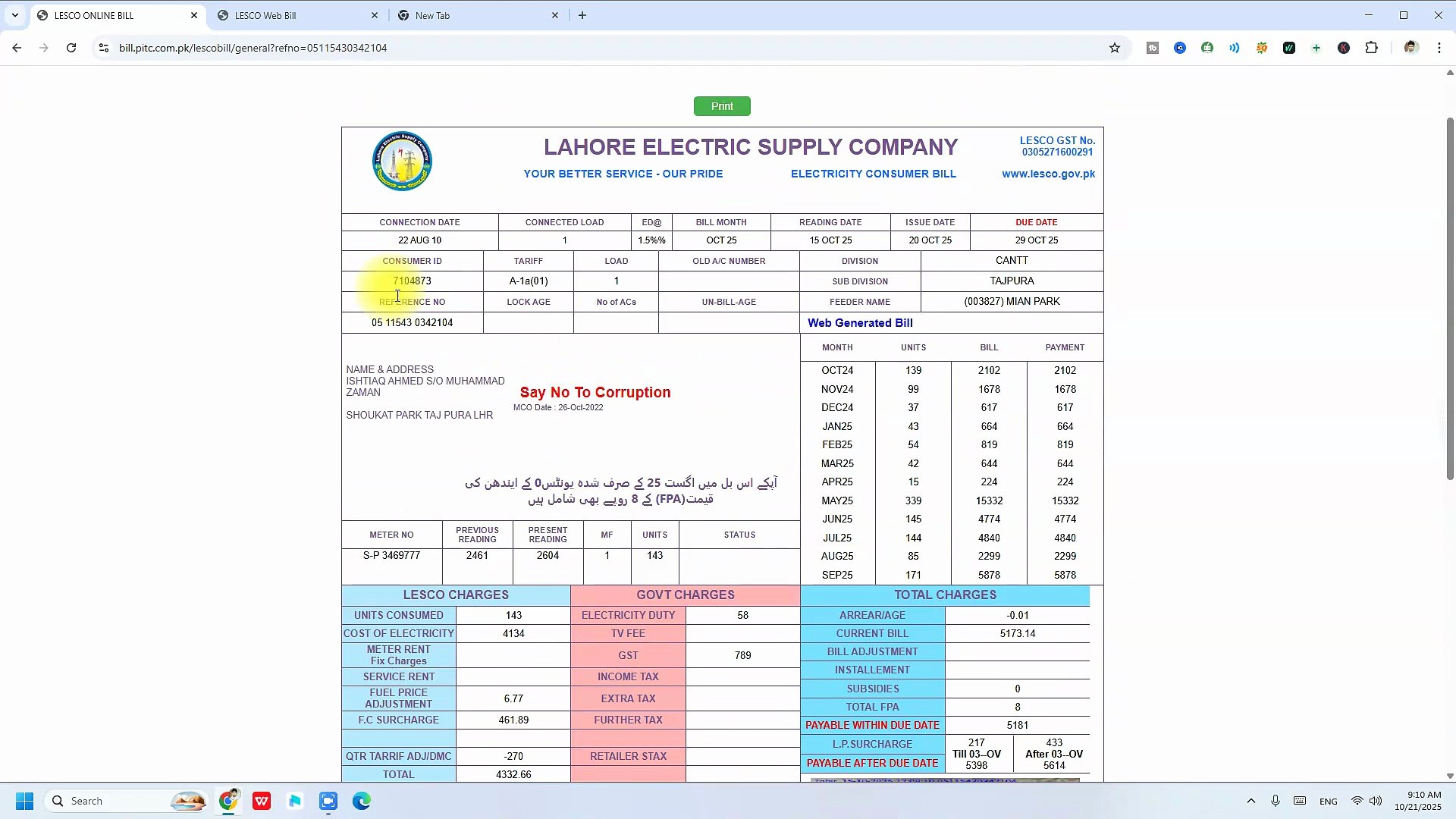Screen dimensions: 1456x819
Task: Click the Chrome profile avatar icon
Action: coord(1410,48)
